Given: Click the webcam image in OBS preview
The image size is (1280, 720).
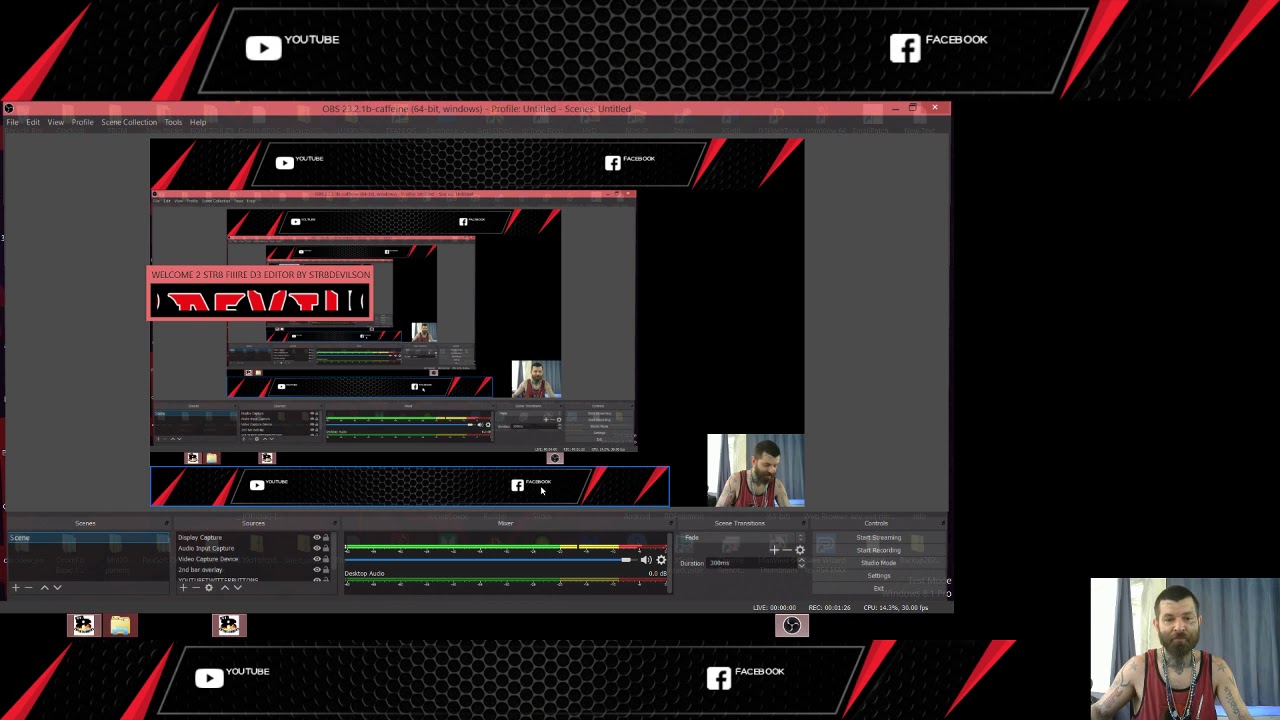Looking at the screenshot, I should click(x=755, y=470).
